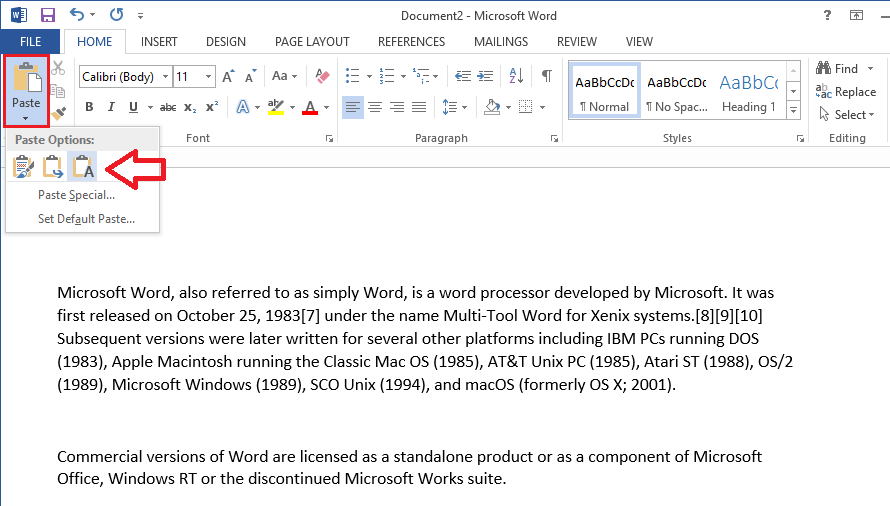
Task: Click the Replace button in Editing
Action: 846,92
